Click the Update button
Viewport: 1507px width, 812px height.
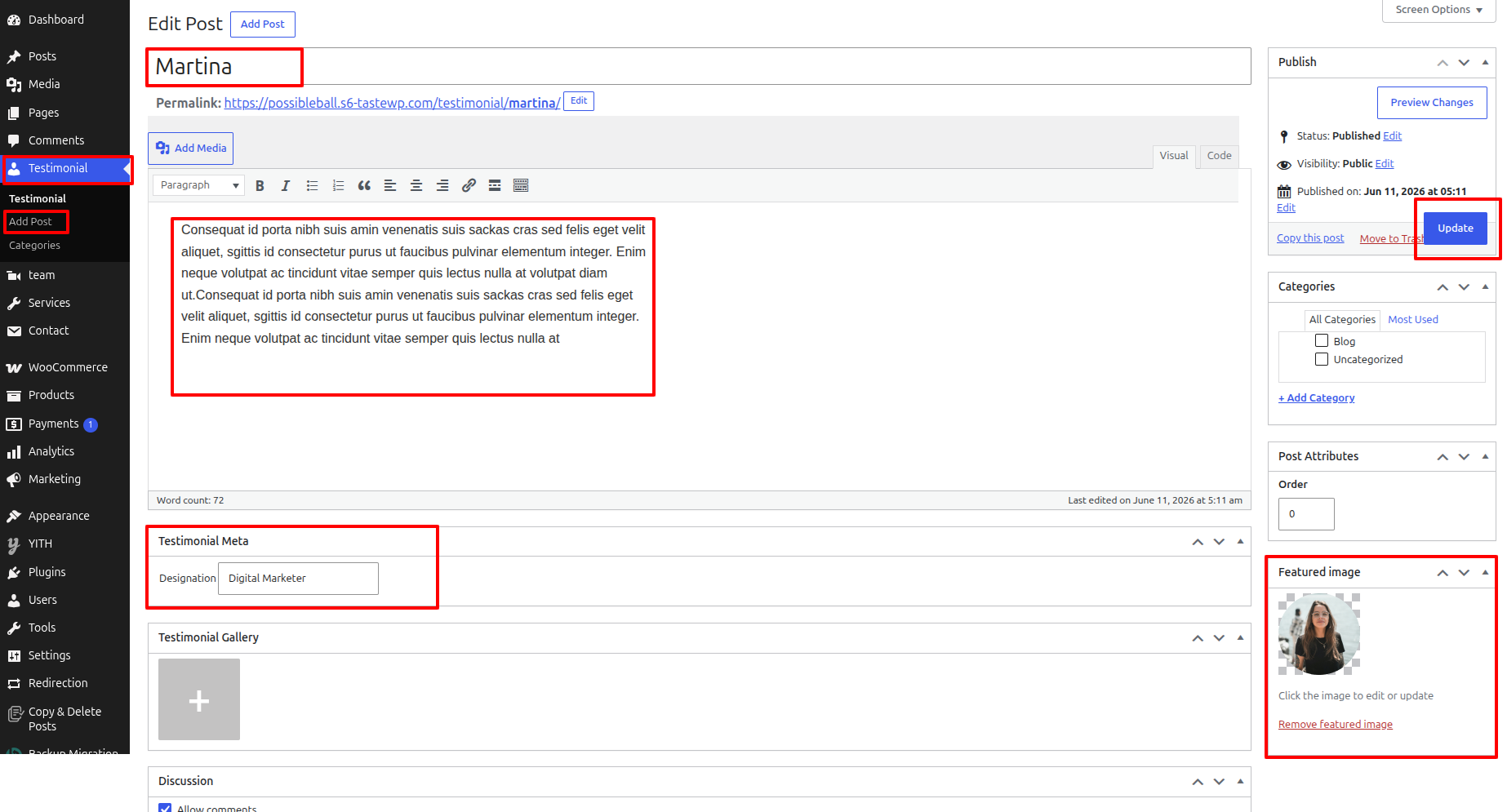coord(1456,229)
